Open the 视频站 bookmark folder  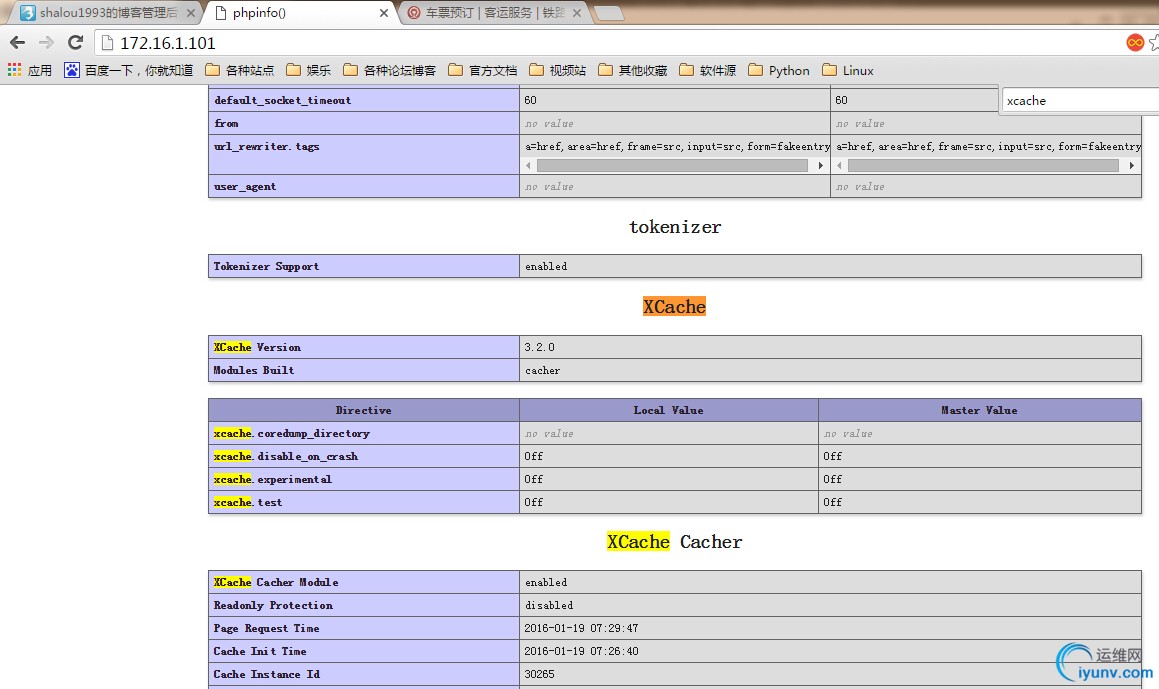pyautogui.click(x=558, y=70)
